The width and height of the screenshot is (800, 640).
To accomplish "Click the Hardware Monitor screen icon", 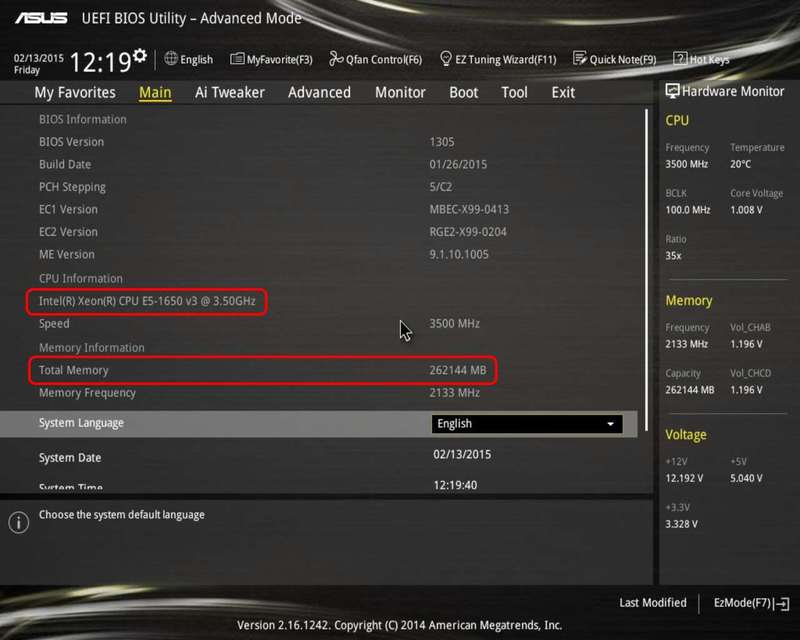I will [672, 91].
